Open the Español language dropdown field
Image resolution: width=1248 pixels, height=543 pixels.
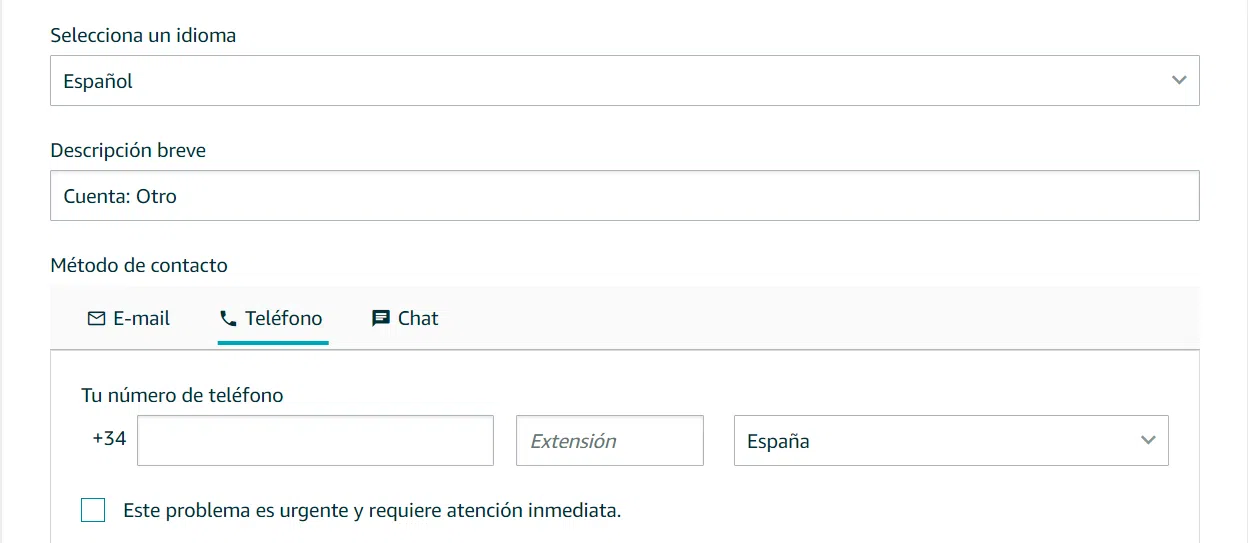coord(600,80)
